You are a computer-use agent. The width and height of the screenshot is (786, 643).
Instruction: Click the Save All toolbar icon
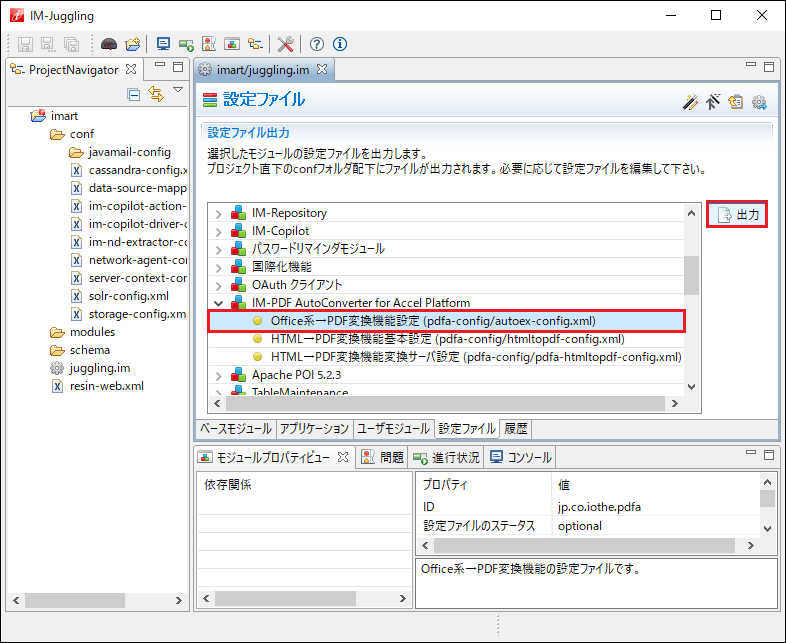(x=71, y=44)
